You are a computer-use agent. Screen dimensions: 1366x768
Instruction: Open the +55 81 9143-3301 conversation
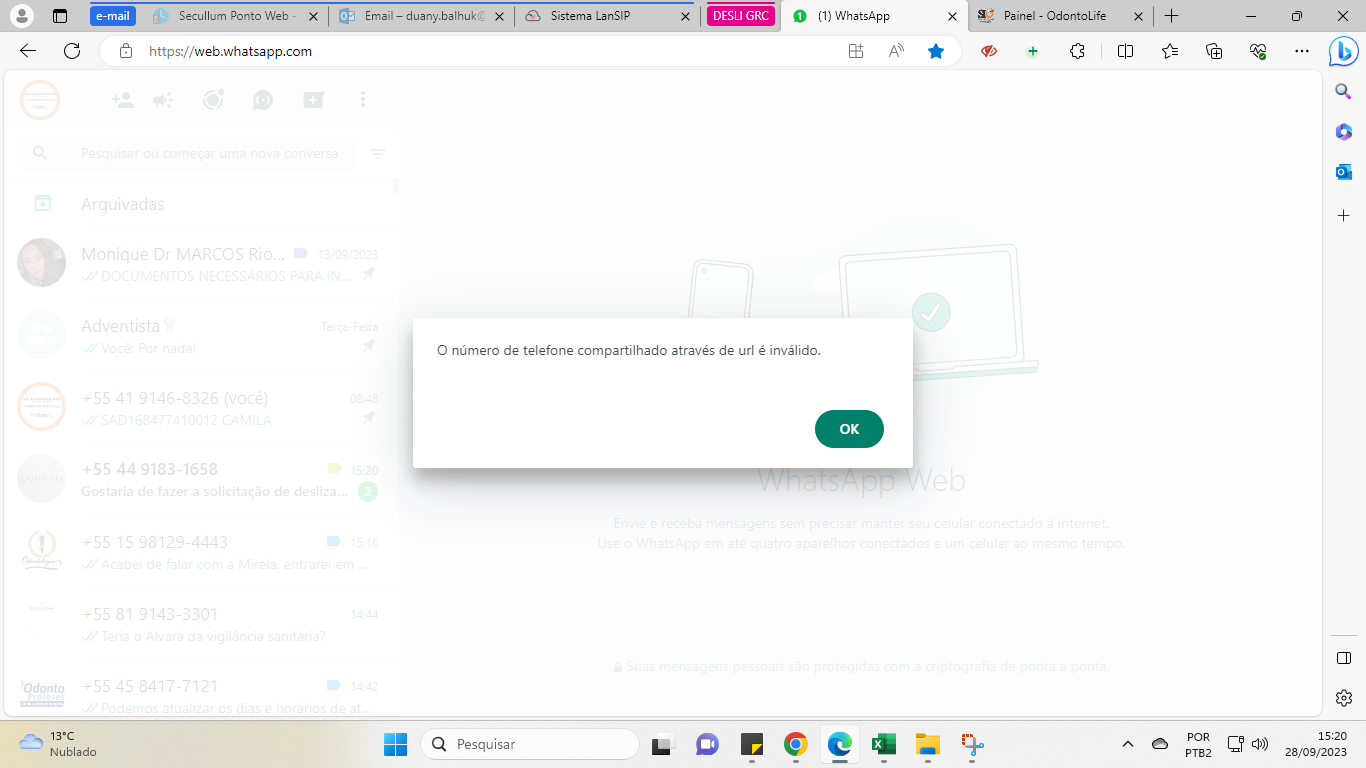click(x=200, y=622)
